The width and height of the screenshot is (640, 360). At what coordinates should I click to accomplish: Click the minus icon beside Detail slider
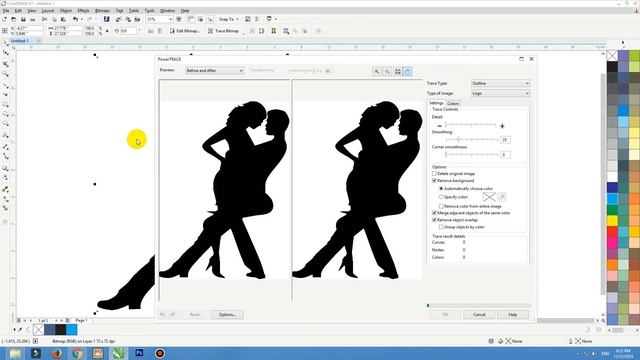(439, 126)
